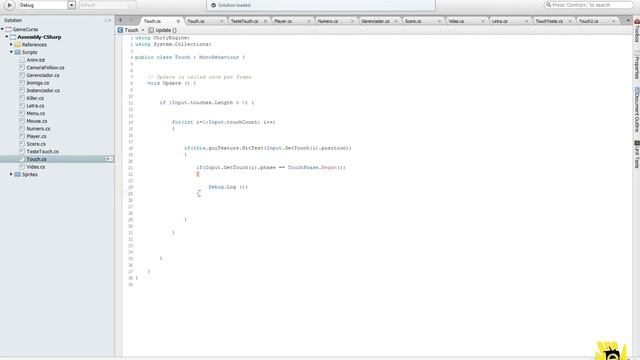Switch to the TesteTouch.cs tab
Screen dimensions: 640x360
pyautogui.click(x=244, y=21)
